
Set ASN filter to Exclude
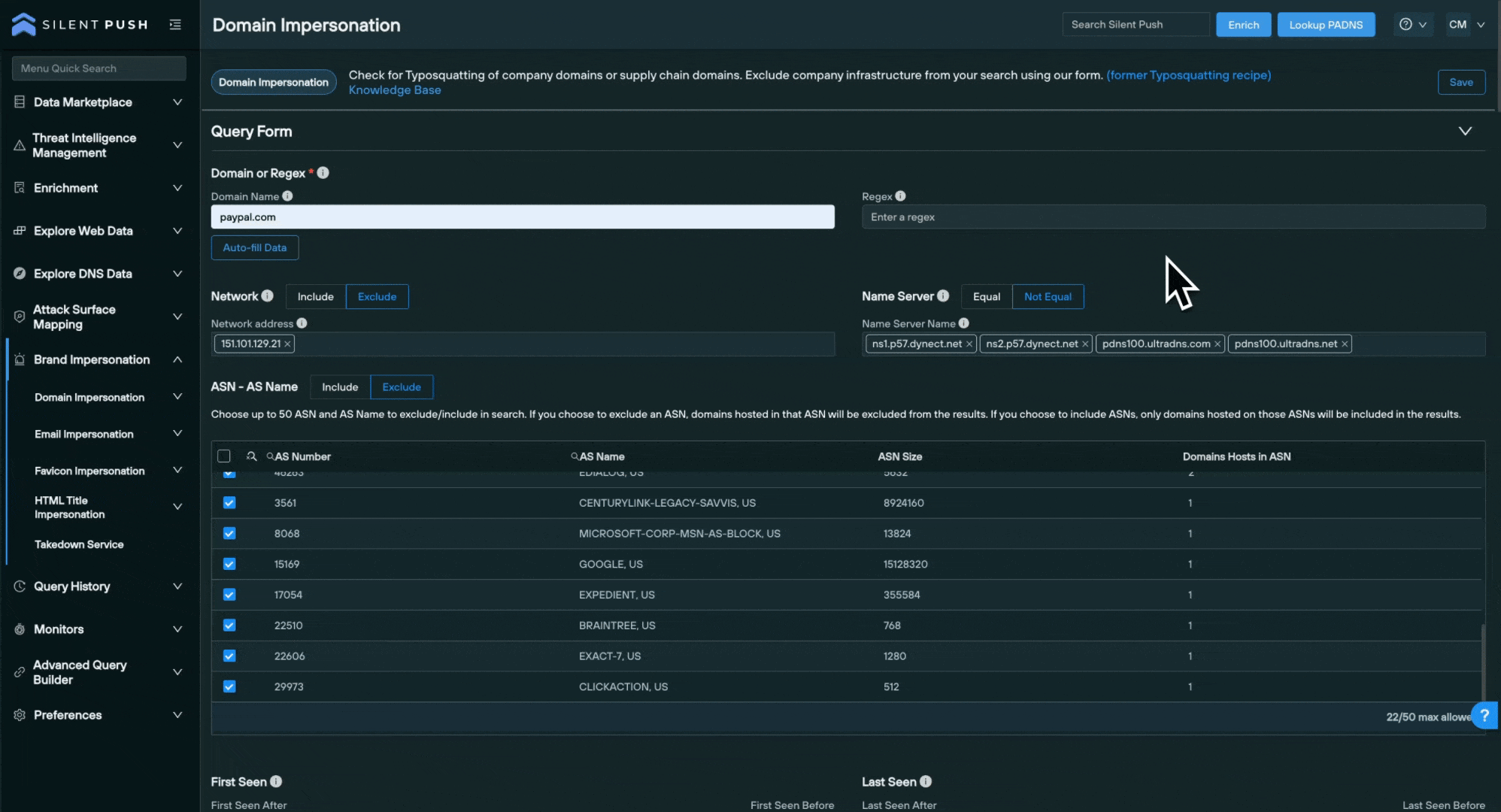[402, 387]
